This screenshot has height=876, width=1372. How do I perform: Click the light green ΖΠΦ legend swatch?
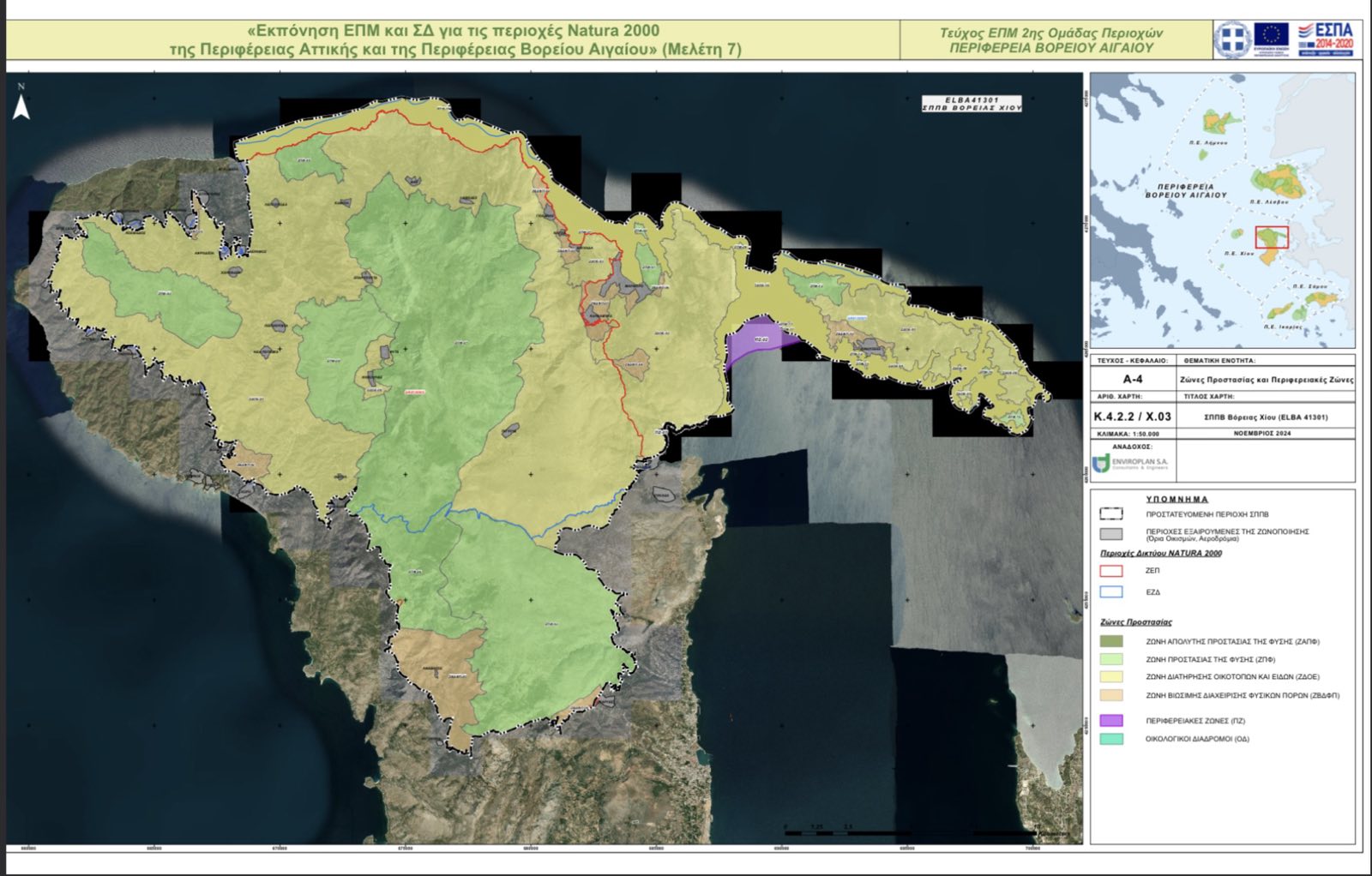(1111, 659)
